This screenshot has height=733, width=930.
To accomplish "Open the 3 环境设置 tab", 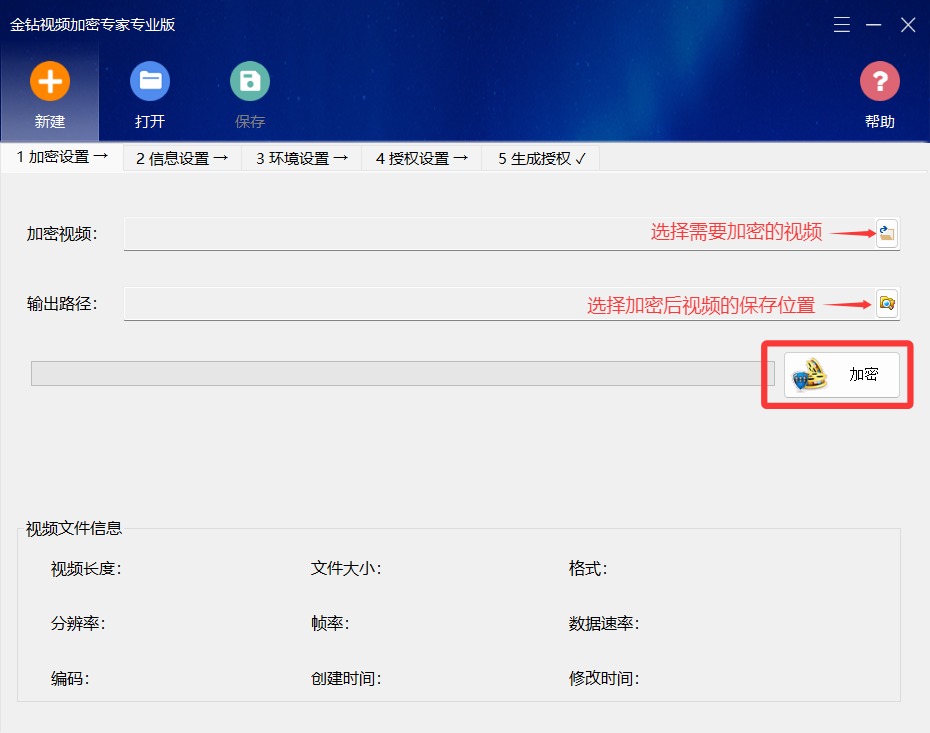I will click(302, 158).
